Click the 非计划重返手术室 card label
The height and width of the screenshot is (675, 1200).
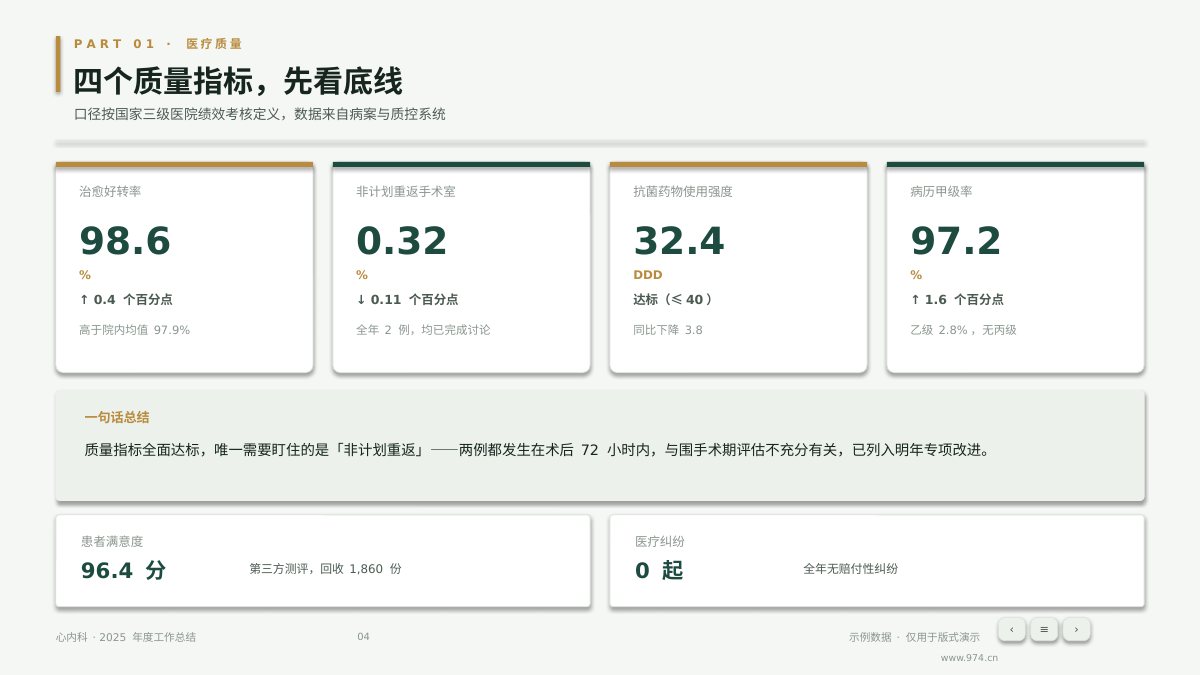[x=406, y=191]
